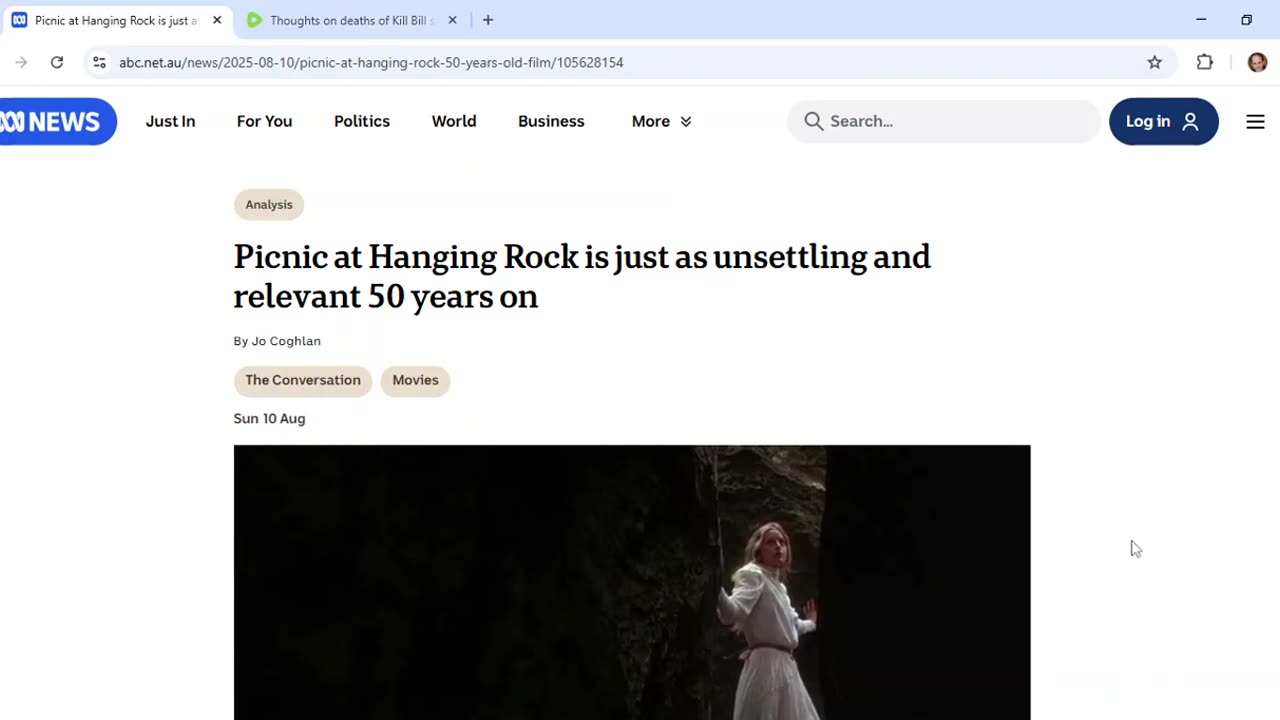Open the Movies topic tag
This screenshot has height=720, width=1280.
pyautogui.click(x=415, y=380)
